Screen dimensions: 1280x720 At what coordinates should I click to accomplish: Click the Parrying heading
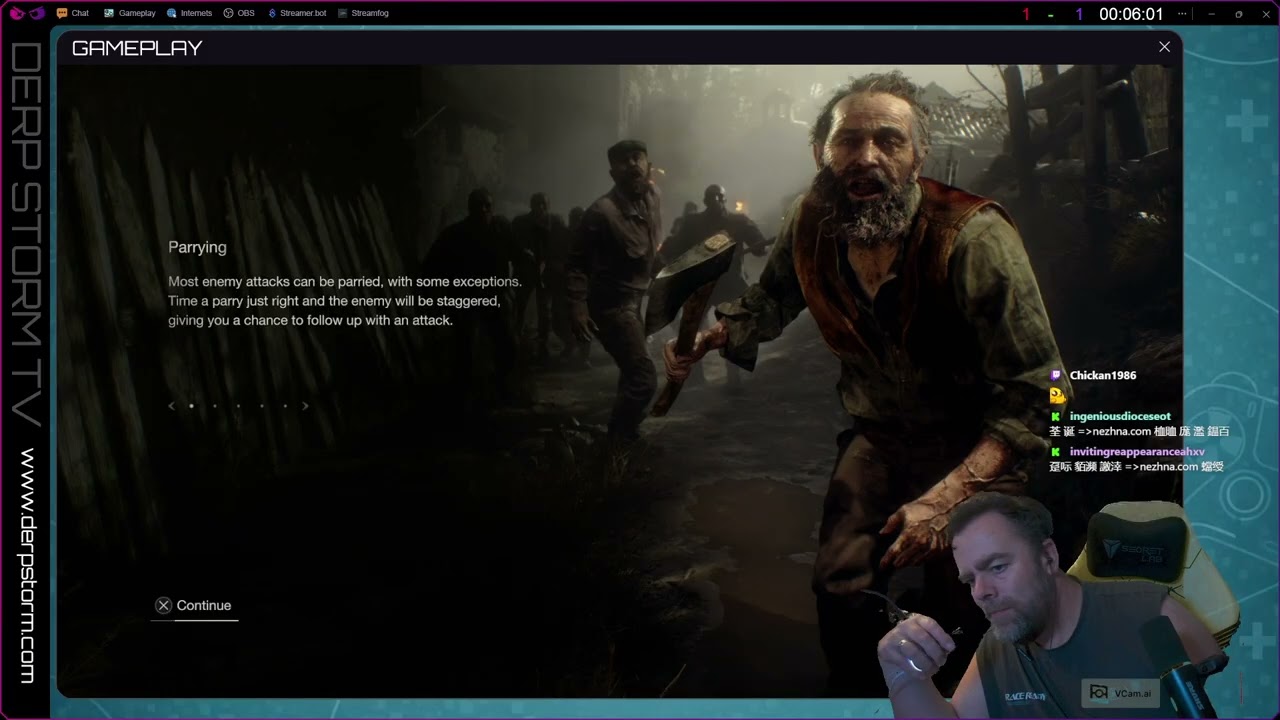pos(197,247)
